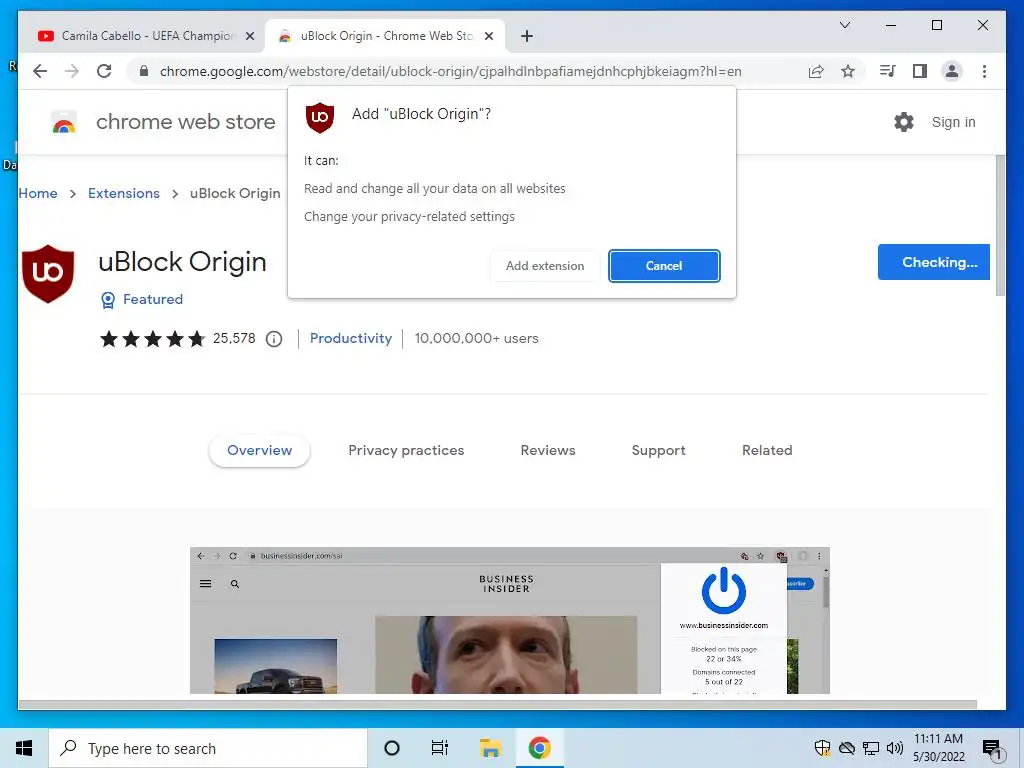Open the network tray icon

871,748
